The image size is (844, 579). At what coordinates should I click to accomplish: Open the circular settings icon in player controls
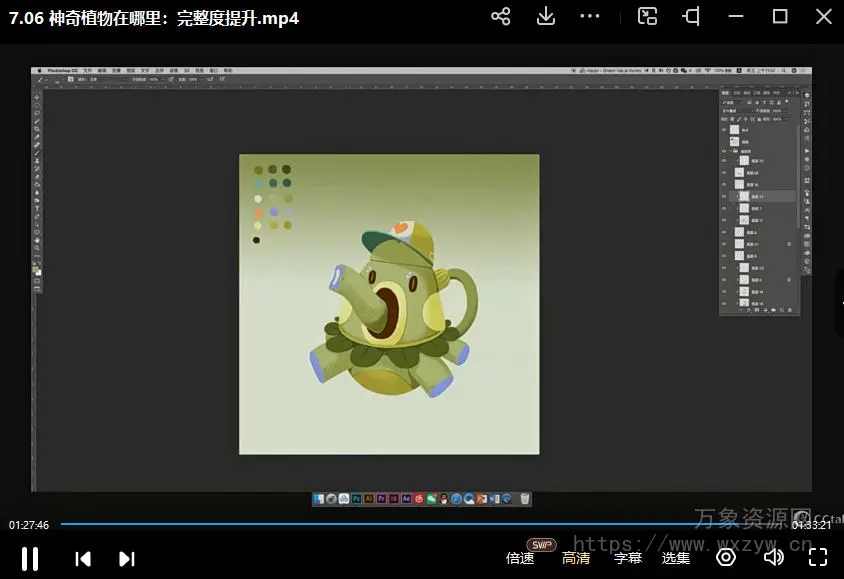click(726, 558)
